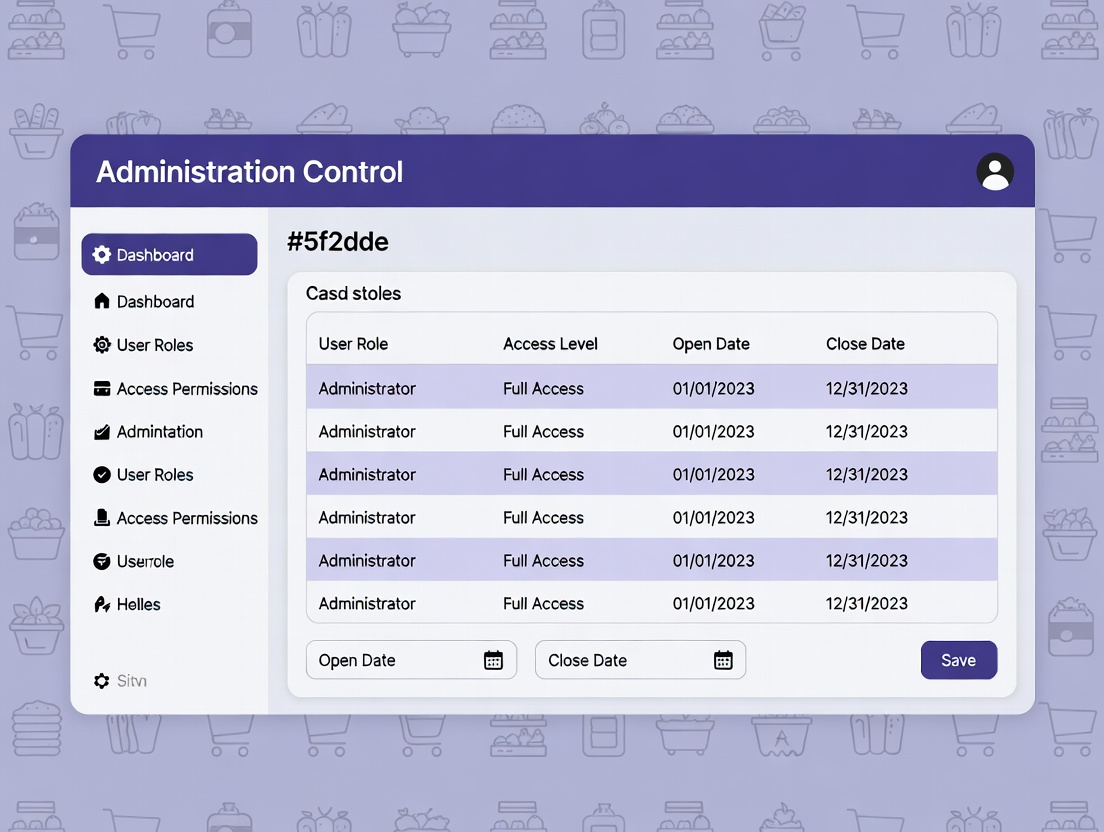Click the round icon beside Userrole
1104x832 pixels.
pyautogui.click(x=101, y=561)
